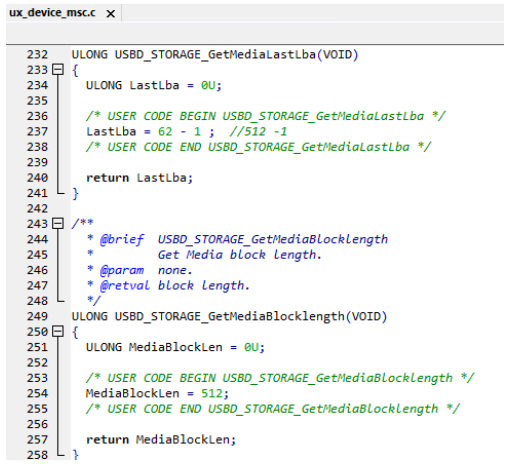The height and width of the screenshot is (471, 509).
Task: Collapse the fold at line 233
Action: tap(58, 70)
